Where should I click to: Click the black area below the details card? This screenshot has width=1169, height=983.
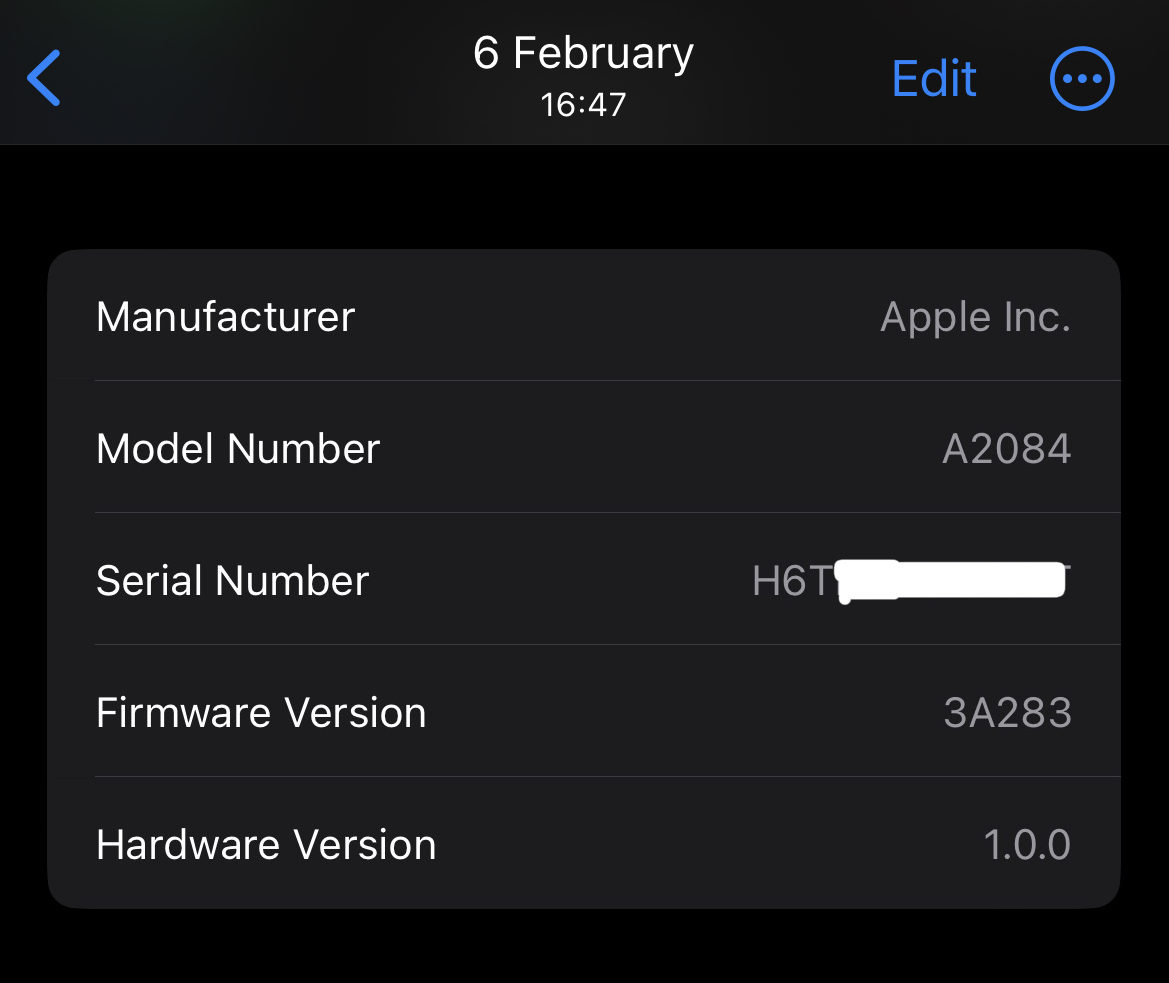point(584,948)
